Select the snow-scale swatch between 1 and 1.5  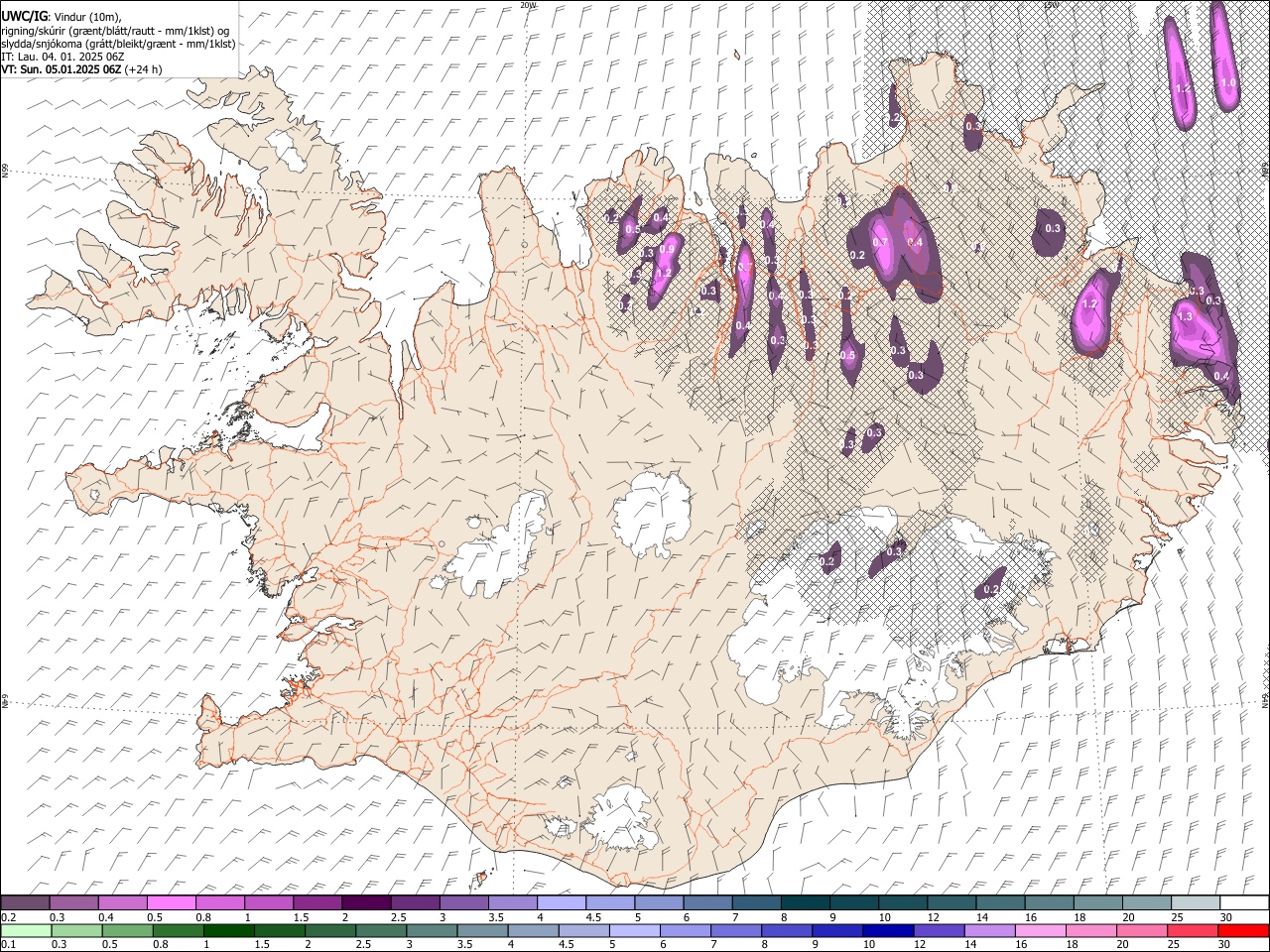(x=269, y=902)
